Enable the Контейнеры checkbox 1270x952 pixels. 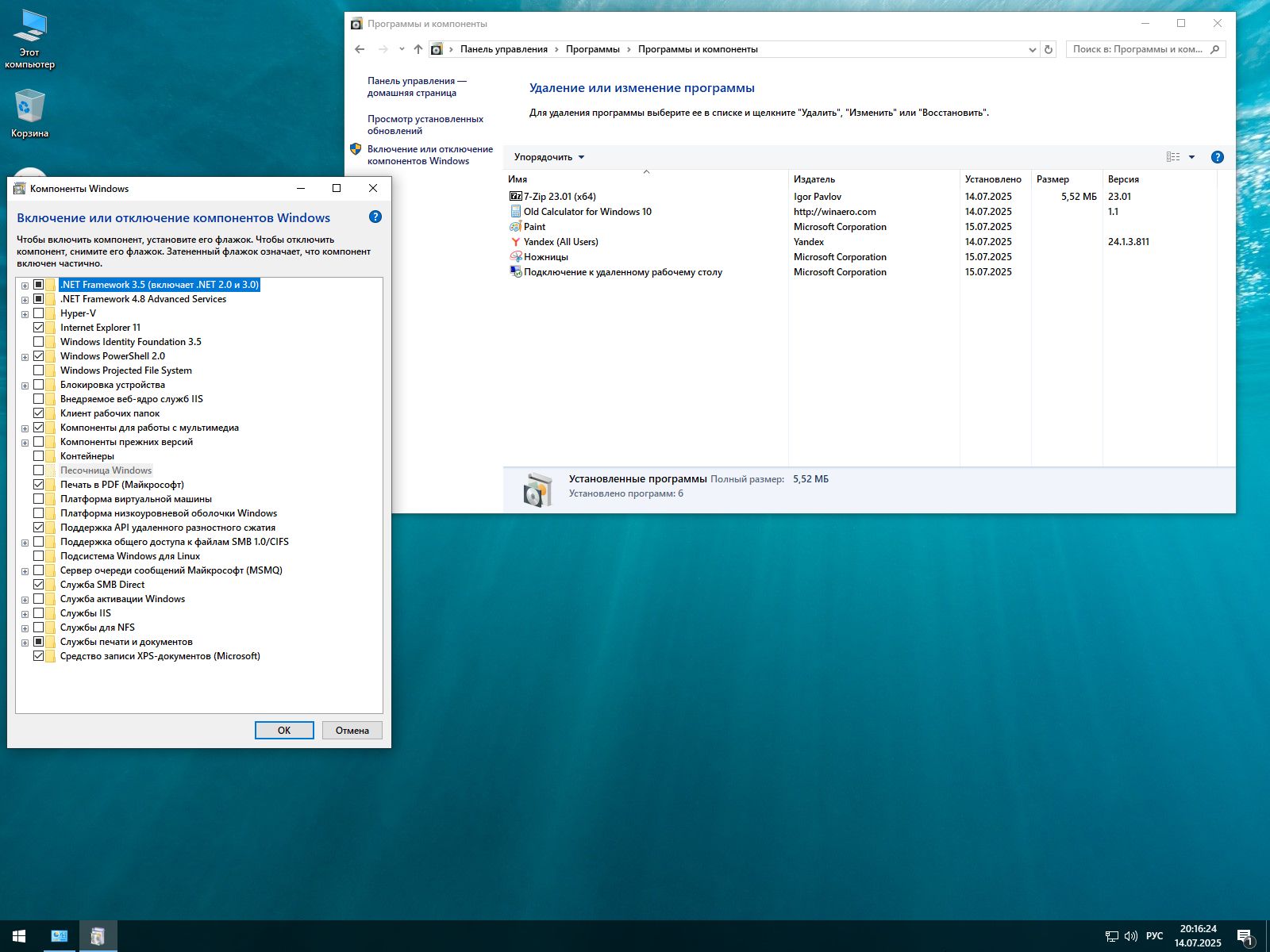[x=38, y=456]
